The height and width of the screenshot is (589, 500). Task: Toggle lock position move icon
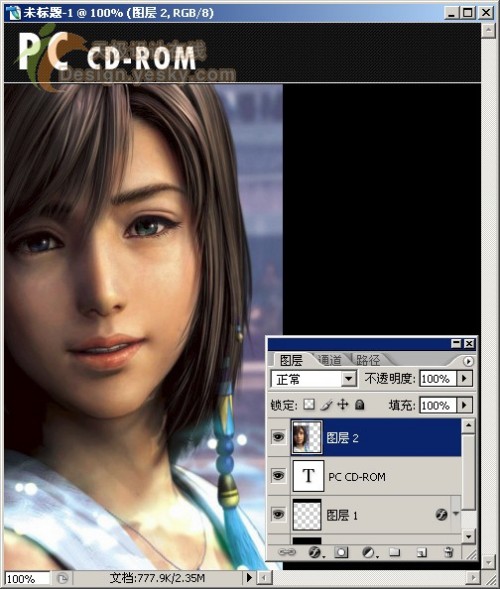coord(343,405)
